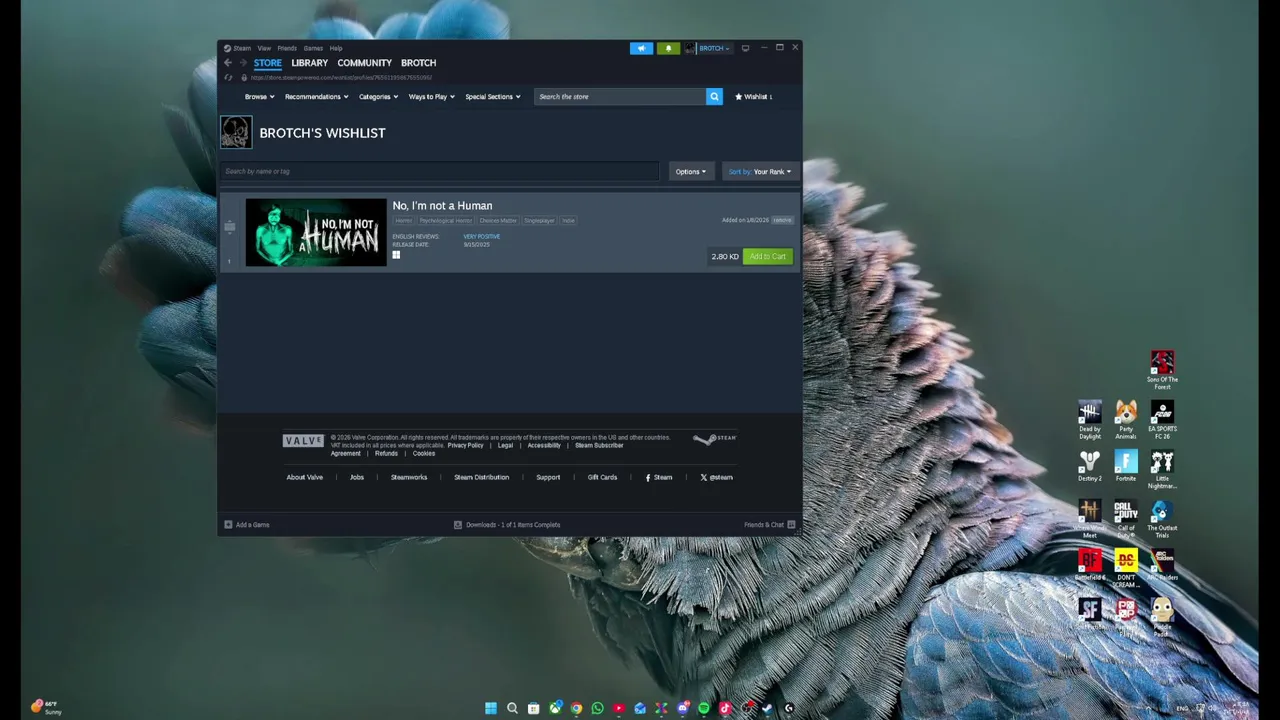Open the About Valve footer link
This screenshot has height=720, width=1280.
click(304, 478)
